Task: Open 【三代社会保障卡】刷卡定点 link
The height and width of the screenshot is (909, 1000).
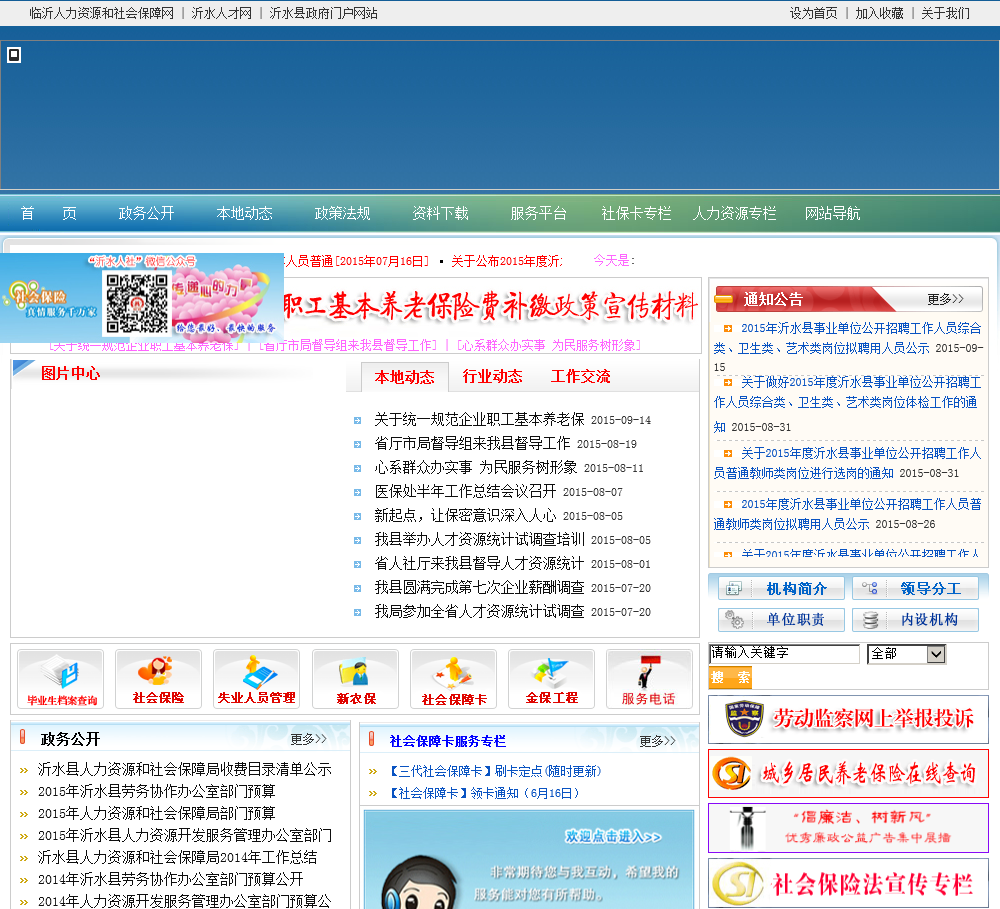Action: pos(494,771)
